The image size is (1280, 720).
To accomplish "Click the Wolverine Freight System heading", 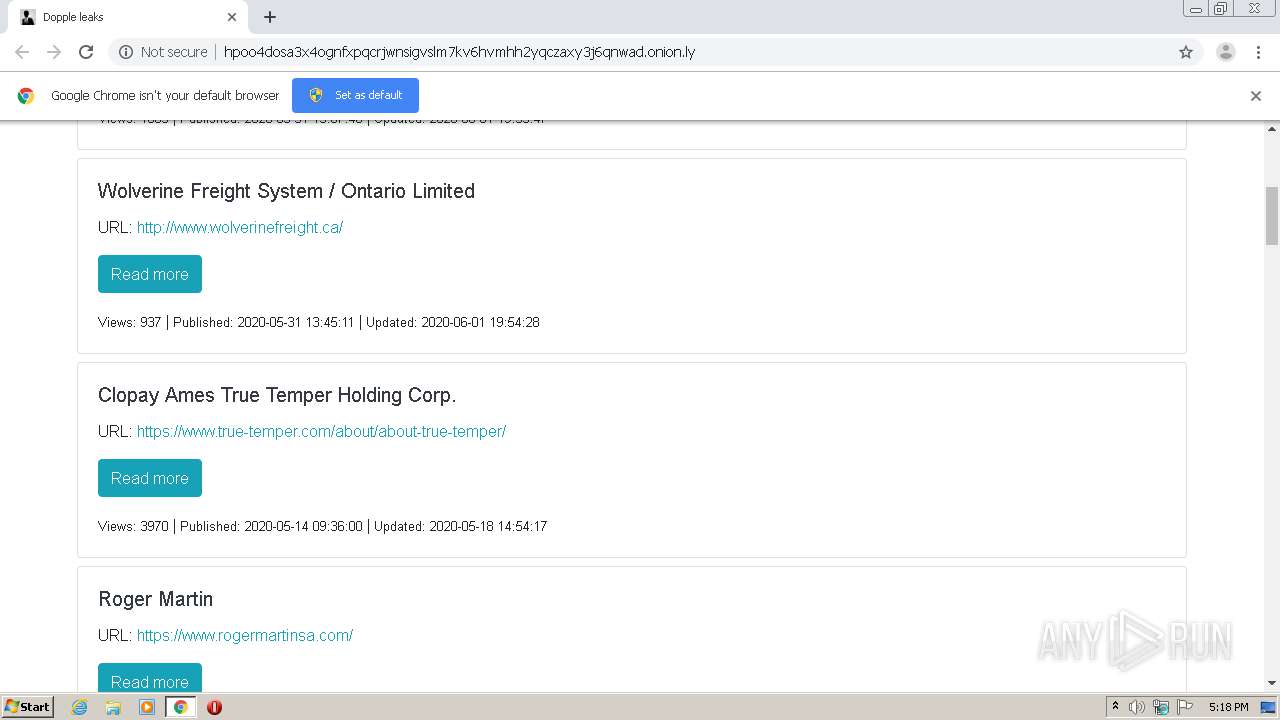I will (286, 191).
